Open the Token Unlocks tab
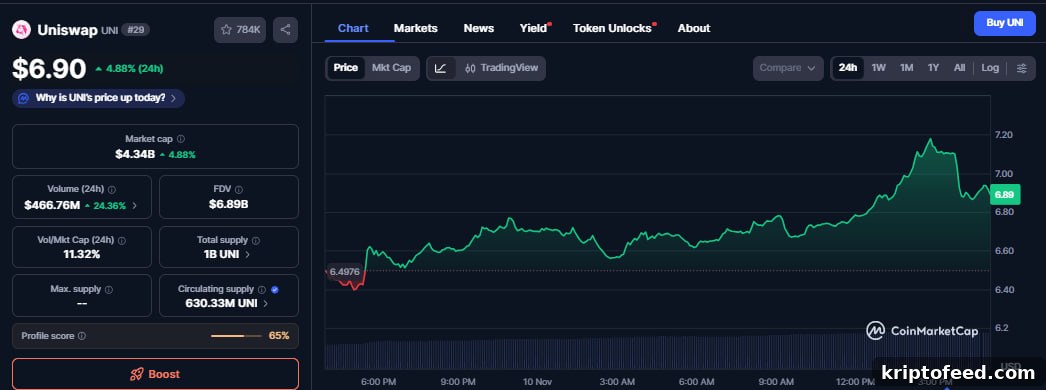 coord(612,28)
